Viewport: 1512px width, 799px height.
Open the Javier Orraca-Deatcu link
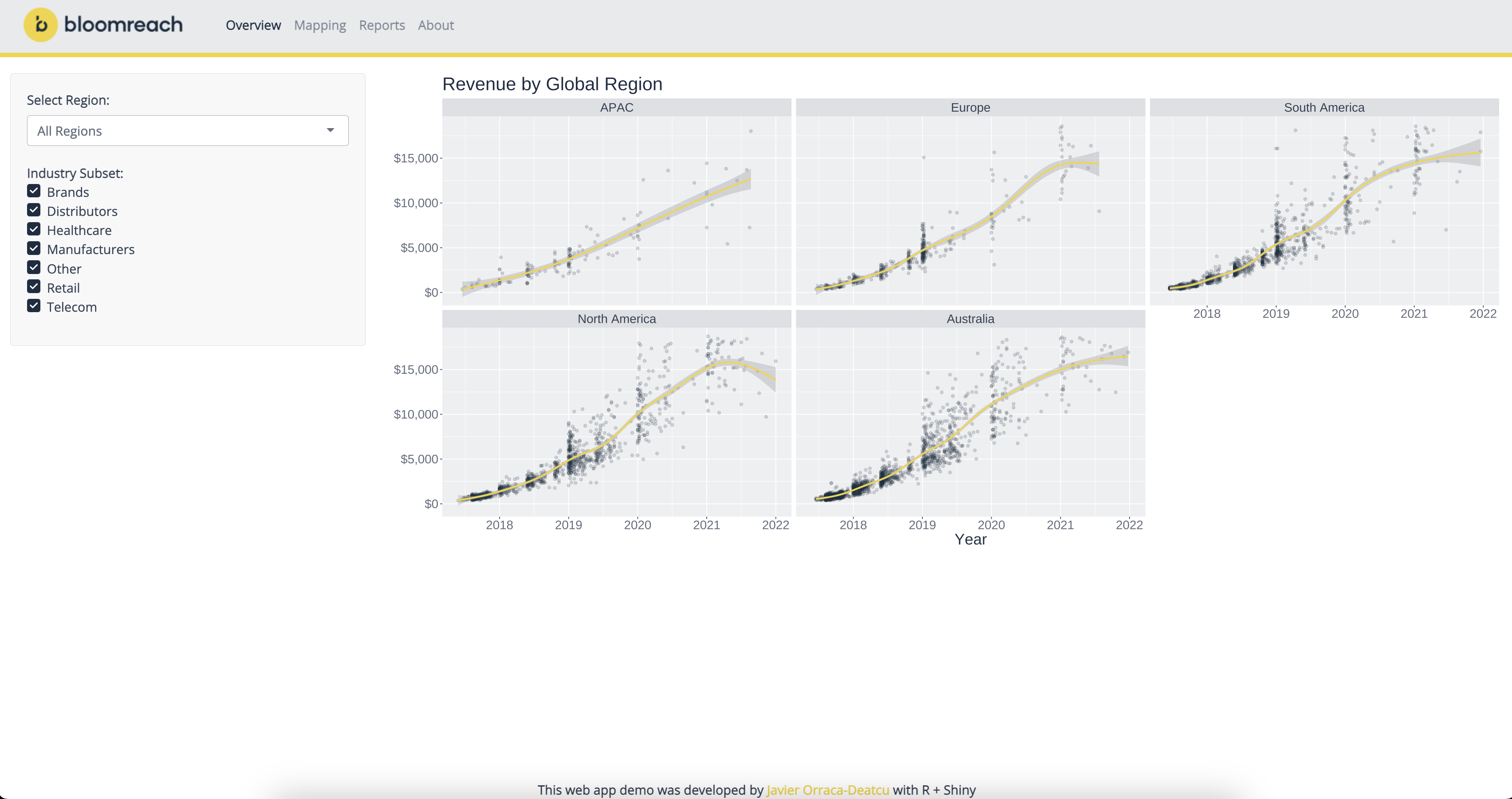(827, 790)
